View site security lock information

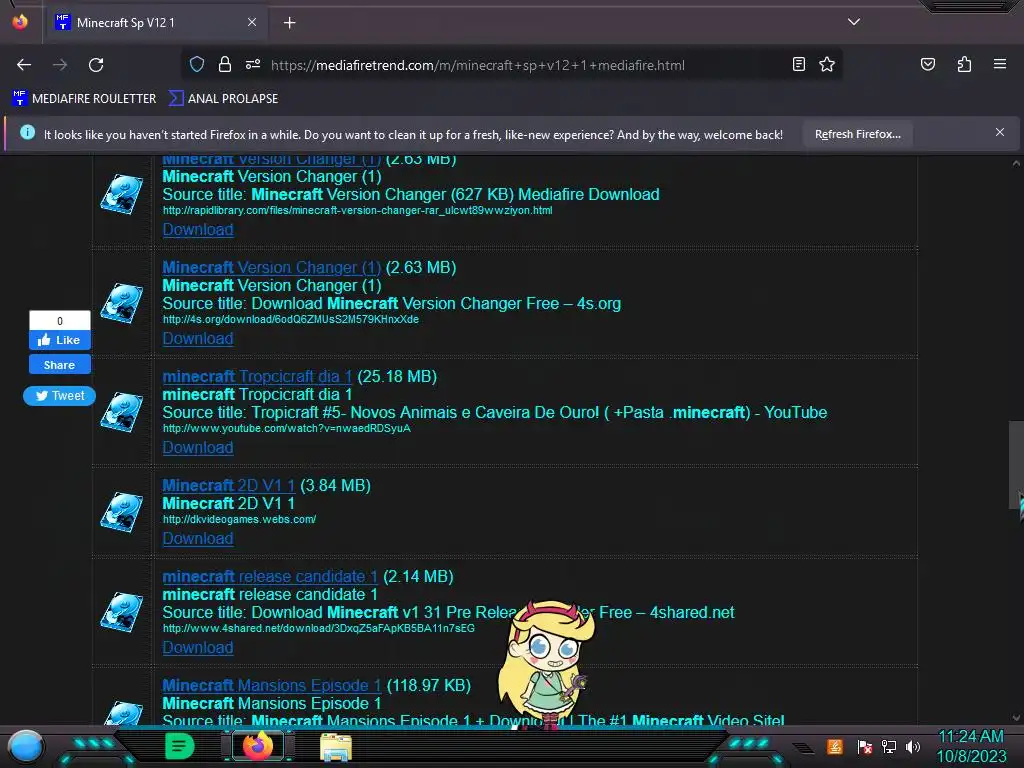(225, 65)
